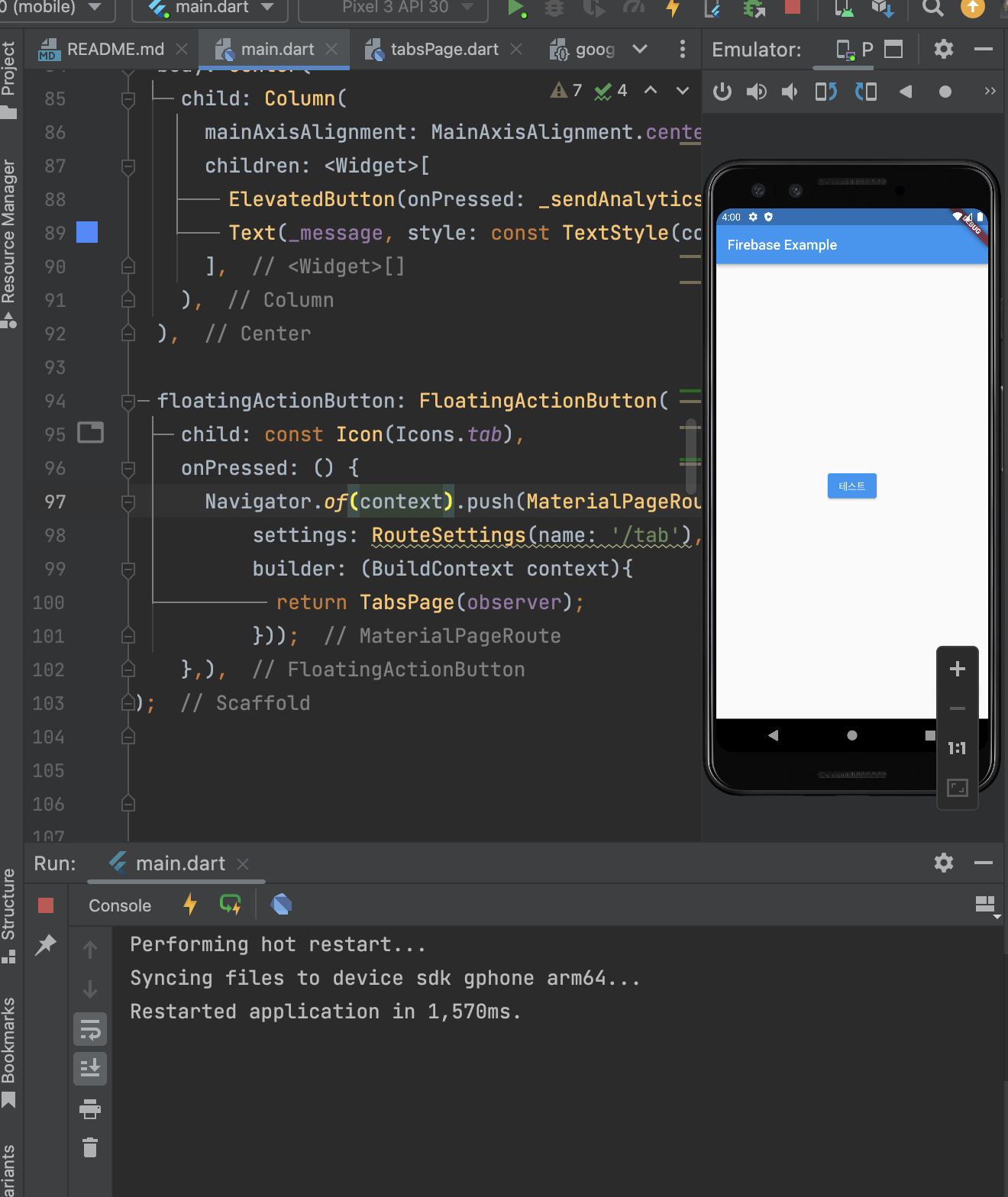Screen dimensions: 1008x1197
Task: Print console output icon
Action: point(90,1108)
